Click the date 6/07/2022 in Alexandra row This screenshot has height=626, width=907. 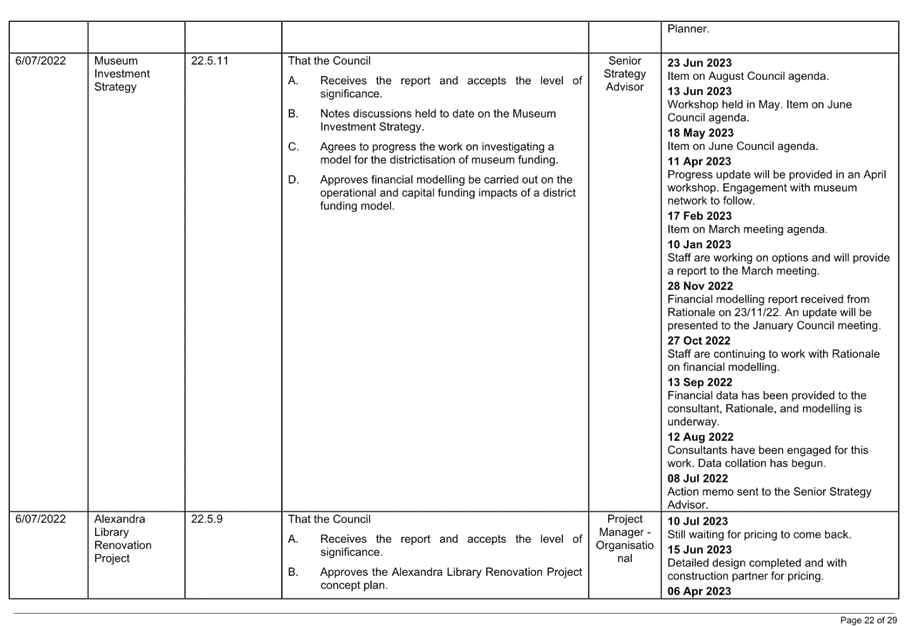pyautogui.click(x=40, y=519)
